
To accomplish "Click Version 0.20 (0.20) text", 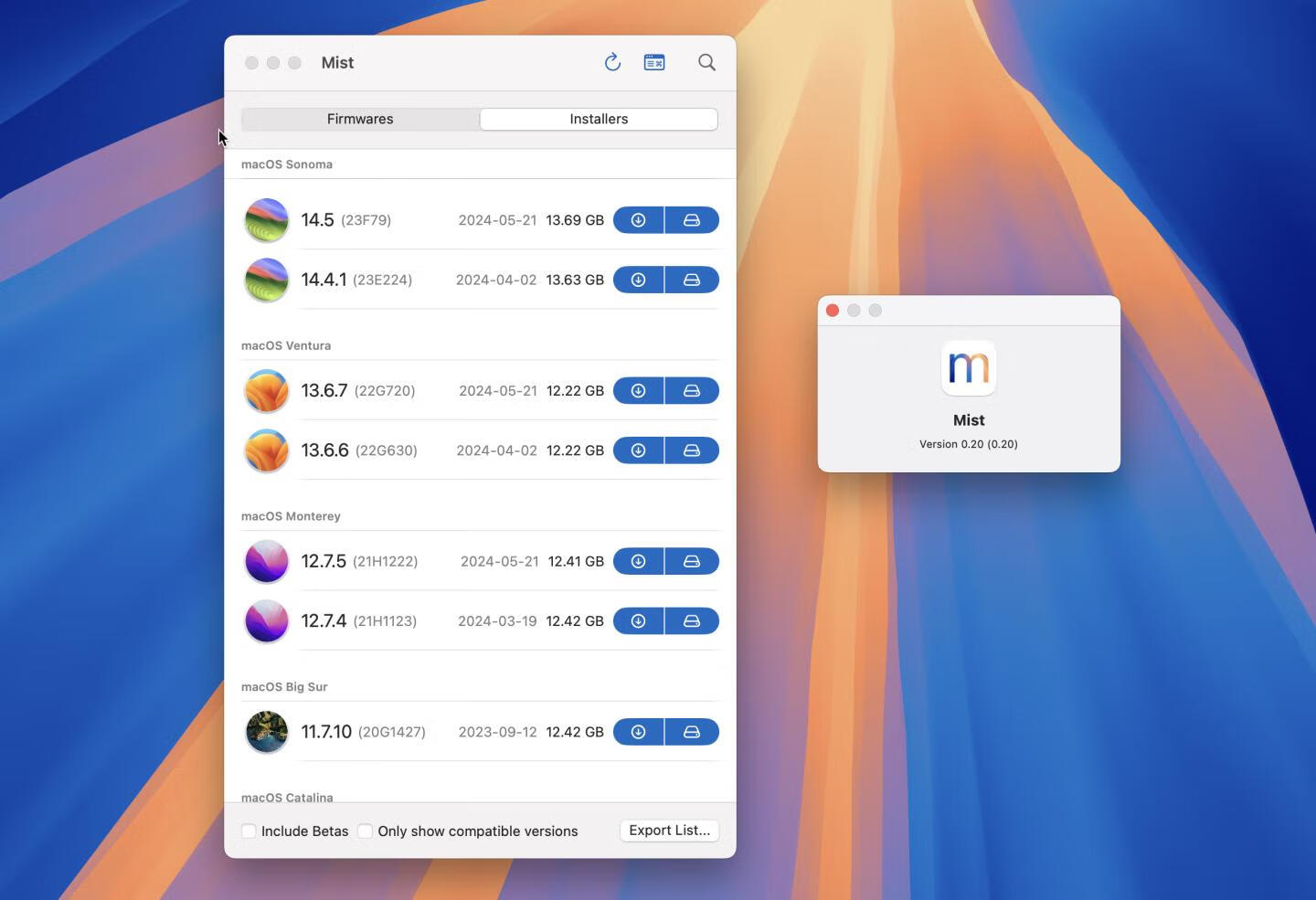I will pos(969,444).
